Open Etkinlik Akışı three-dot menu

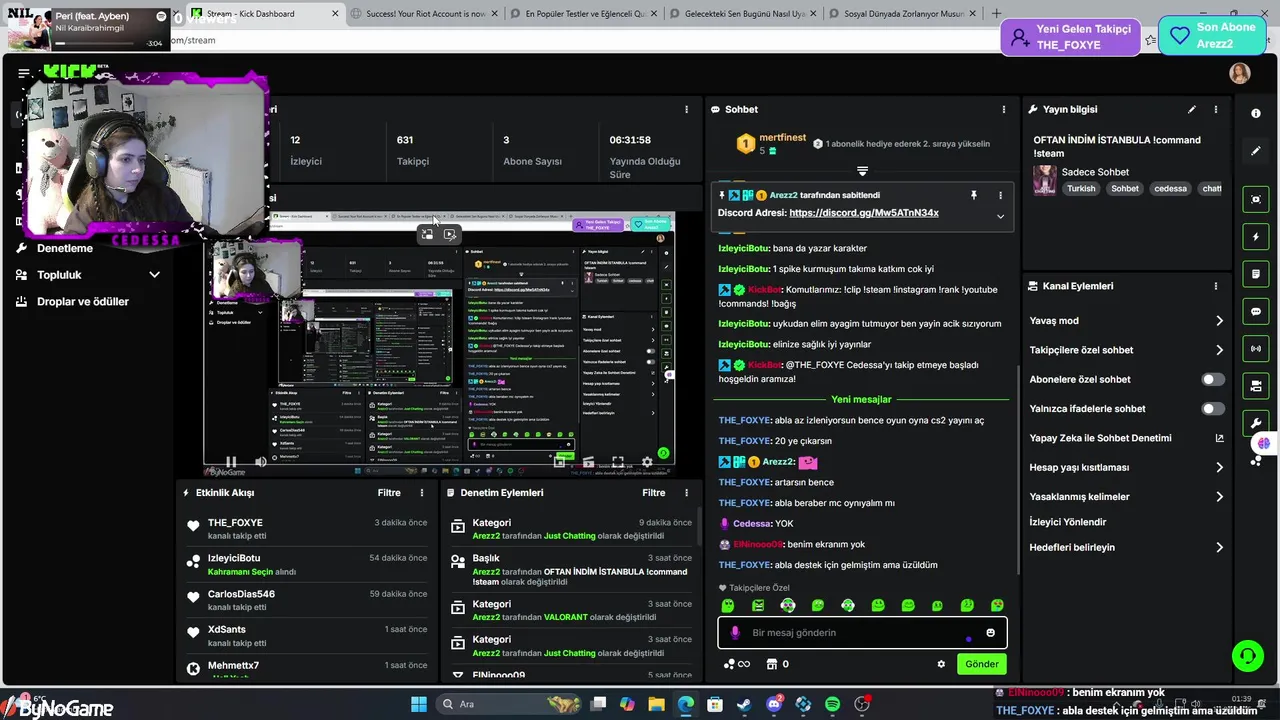(422, 493)
